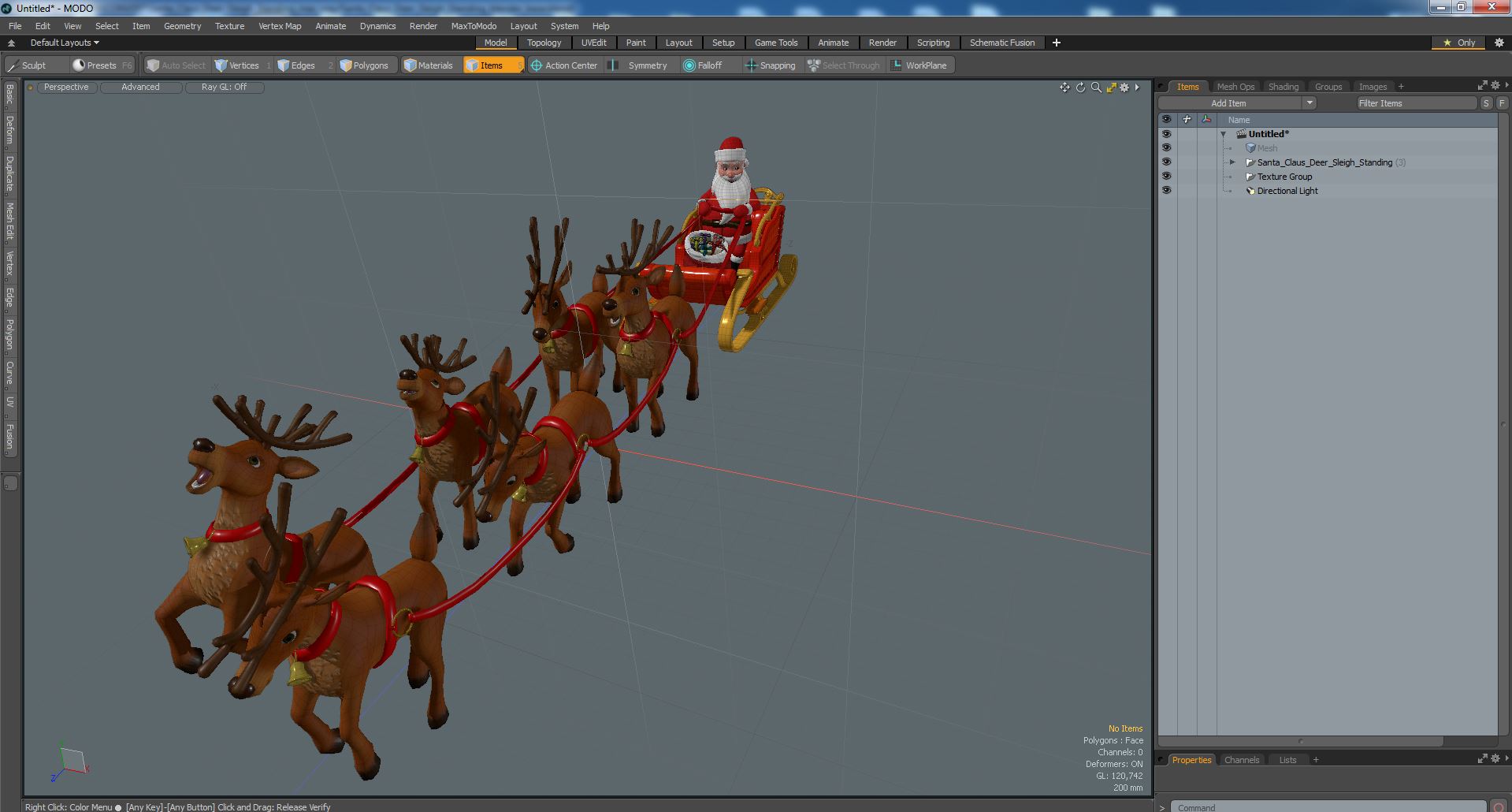1512x812 pixels.
Task: Open the Advanced shading style dropdown
Action: (x=140, y=88)
